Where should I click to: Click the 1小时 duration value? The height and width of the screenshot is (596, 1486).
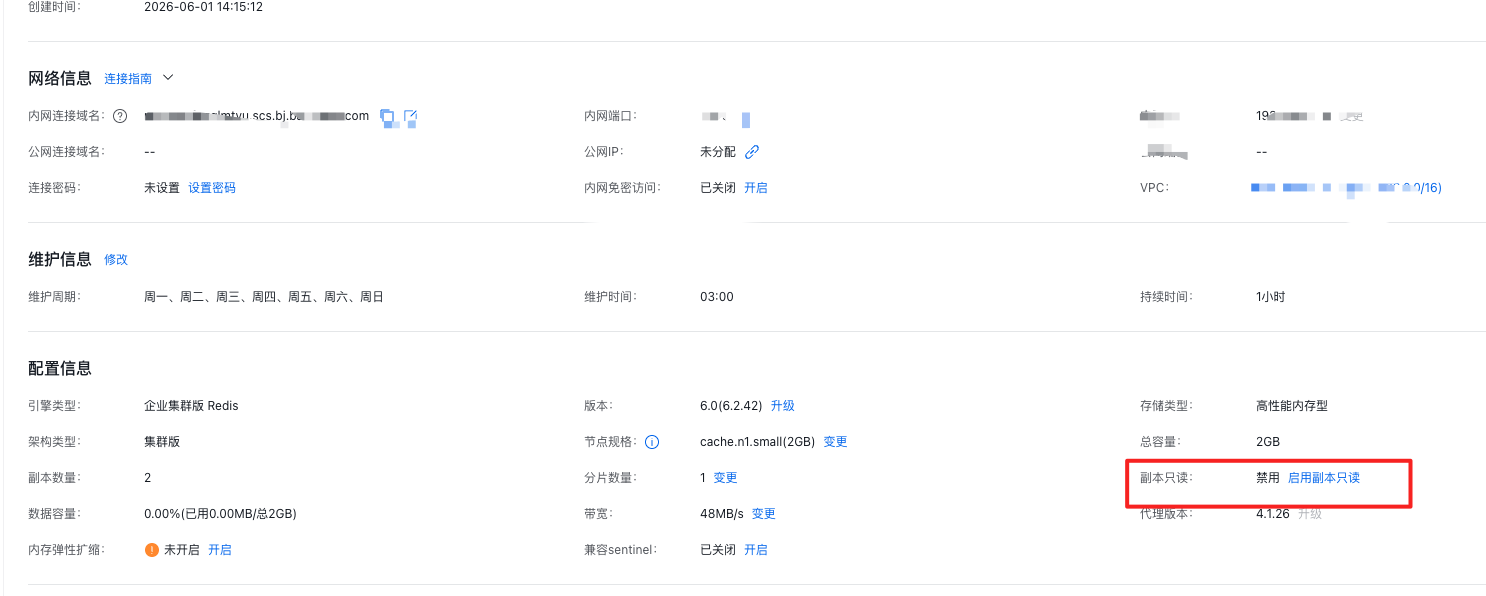(x=1273, y=297)
